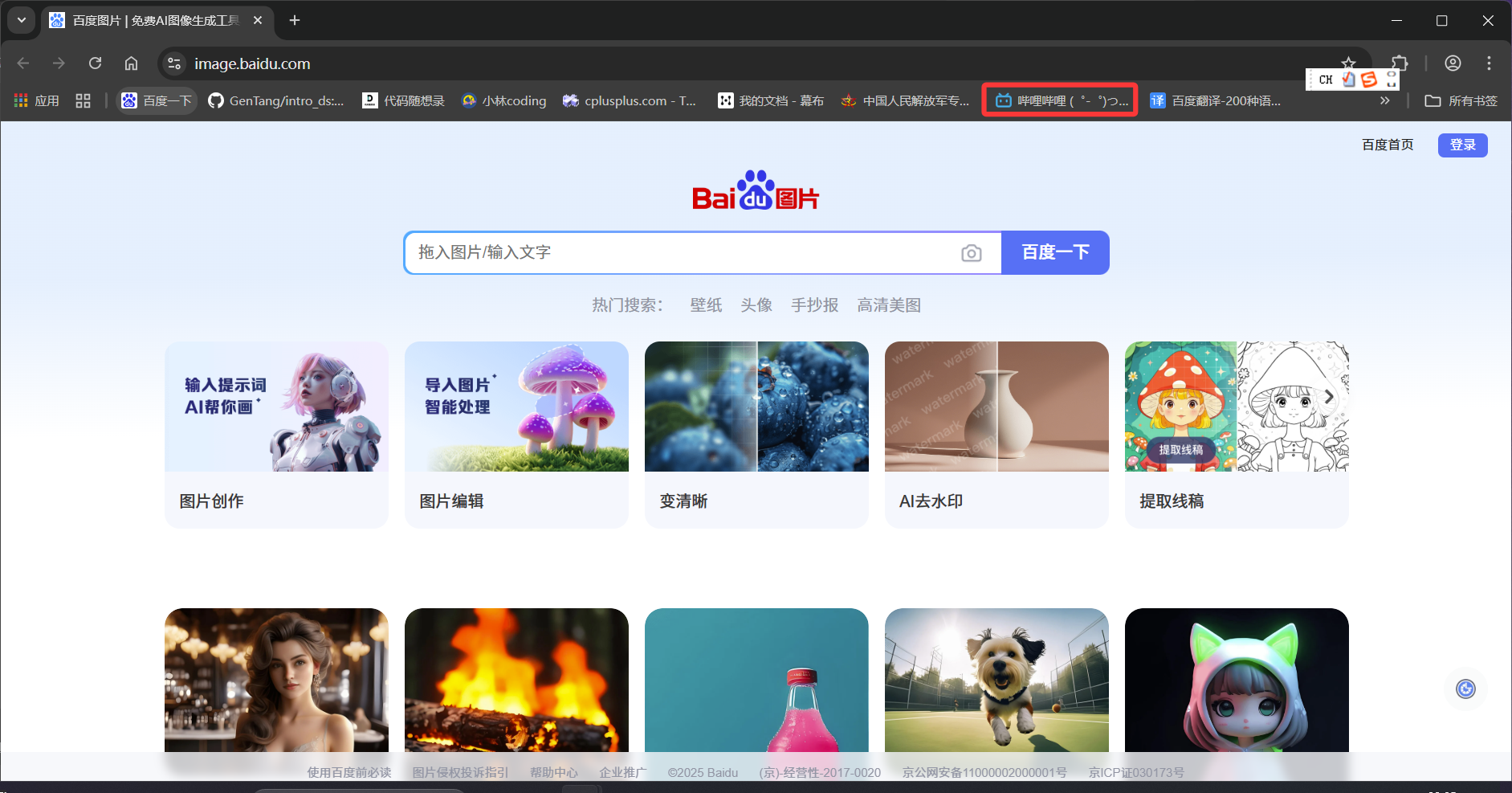
Task: Click the Baidu 图片 logo
Action: tap(756, 191)
